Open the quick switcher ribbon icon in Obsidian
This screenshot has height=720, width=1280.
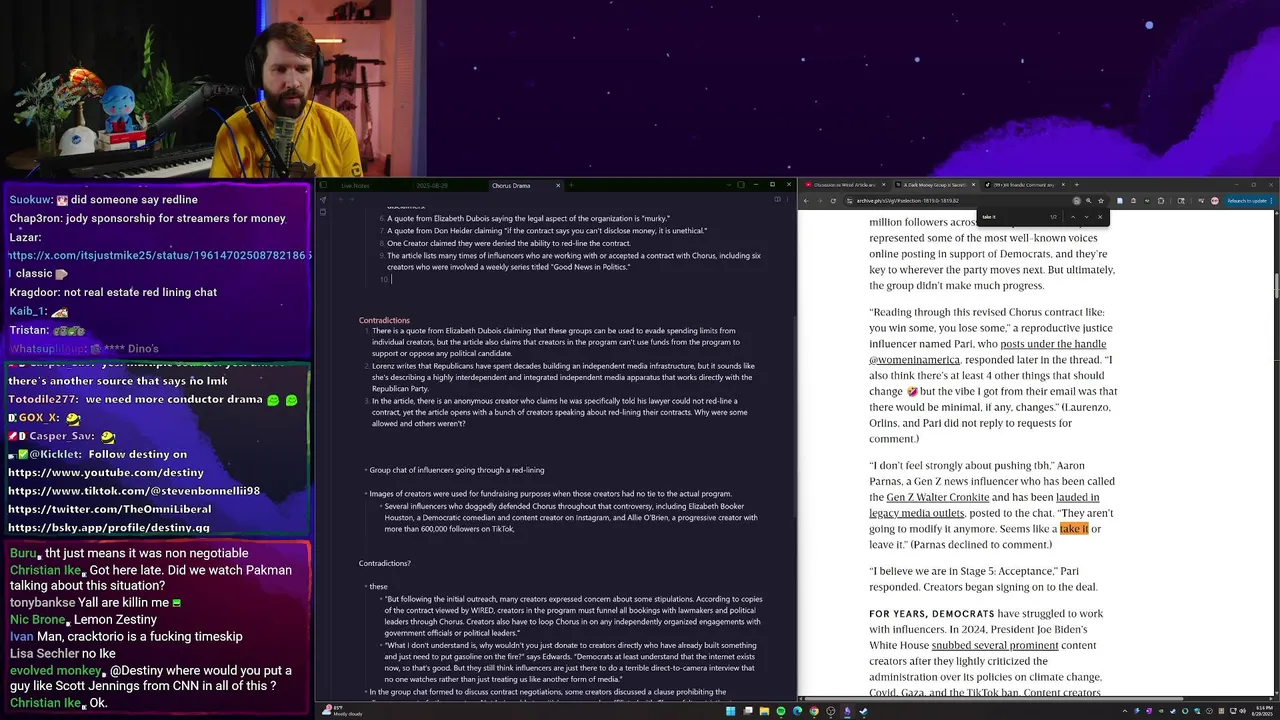pos(323,199)
